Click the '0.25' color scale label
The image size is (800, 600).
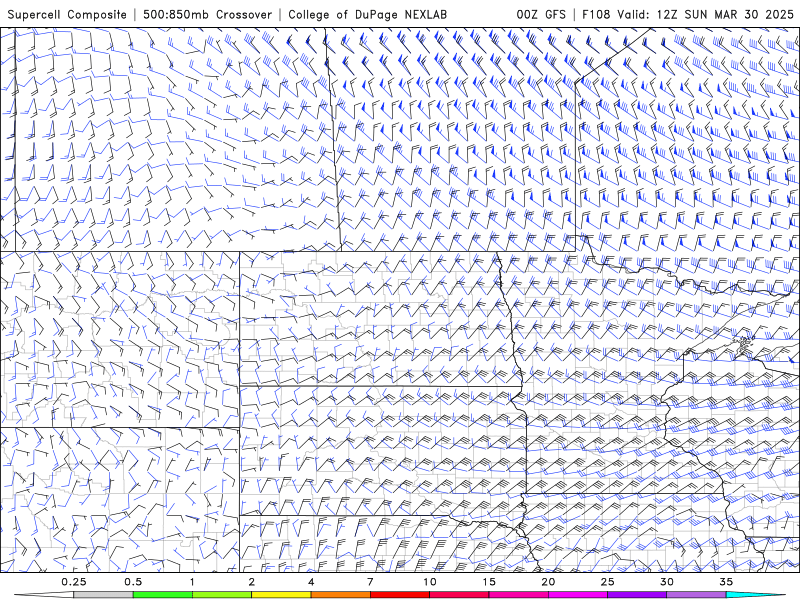tap(74, 582)
